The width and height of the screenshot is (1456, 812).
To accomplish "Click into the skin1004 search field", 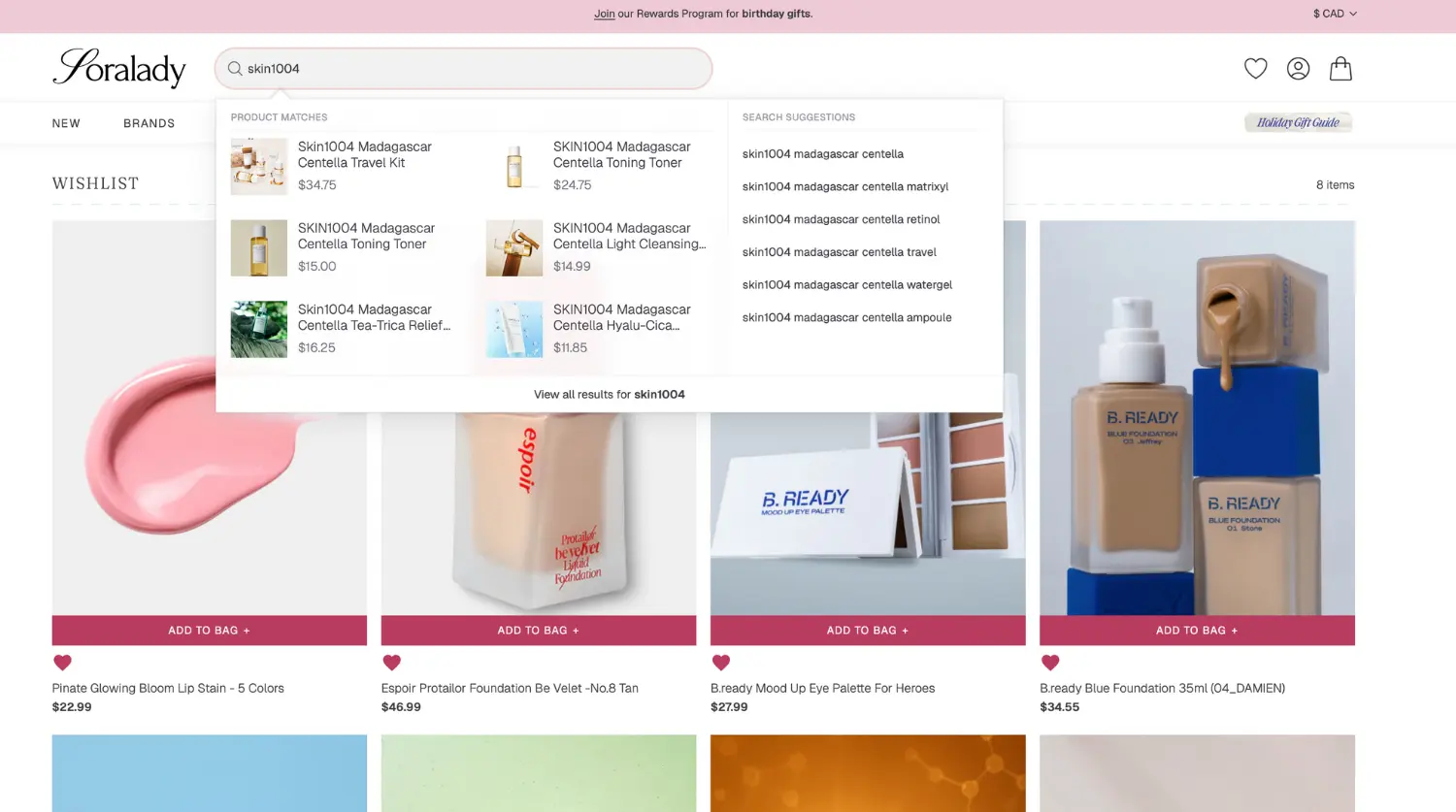I will coord(464,69).
